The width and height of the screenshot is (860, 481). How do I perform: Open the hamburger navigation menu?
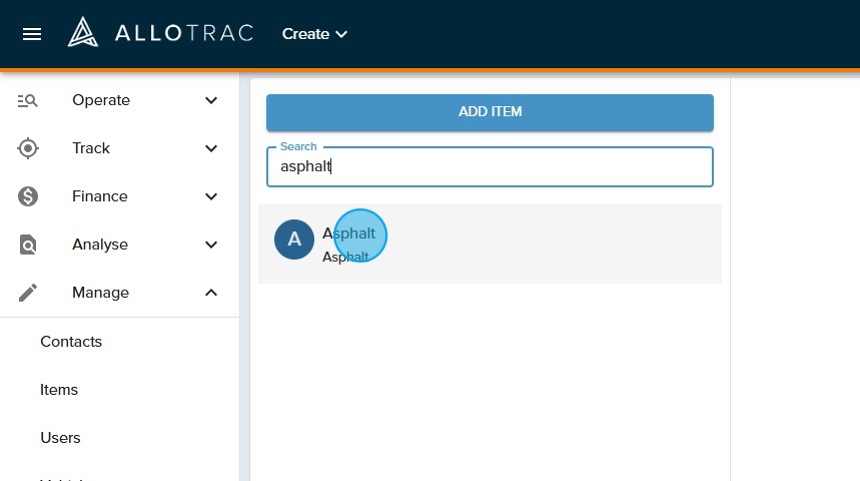(32, 34)
